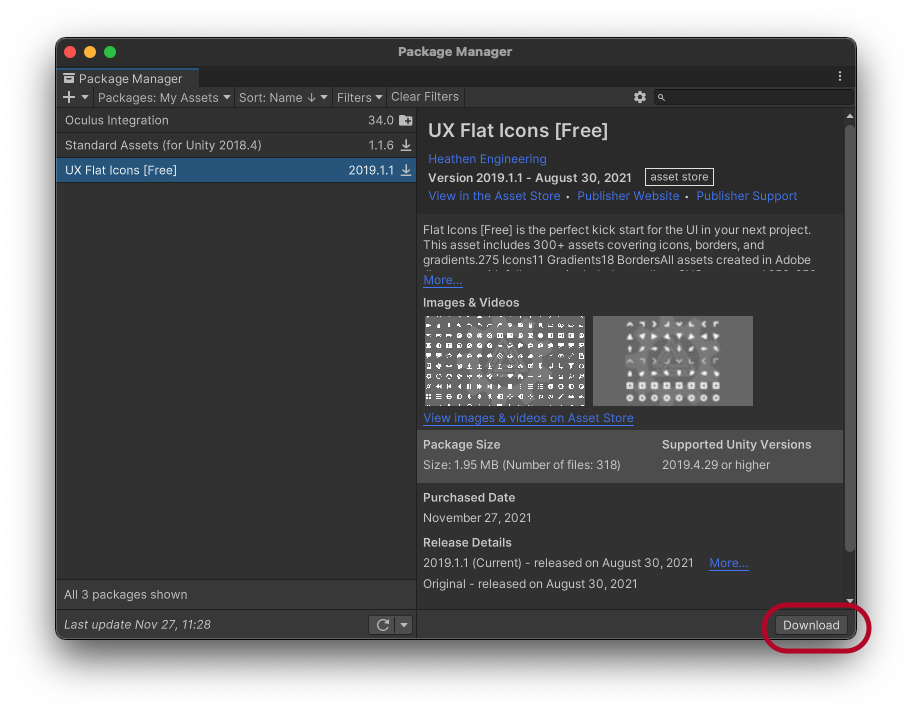The image size is (912, 713).
Task: Select the Oculus Integration package row
Action: tap(236, 120)
